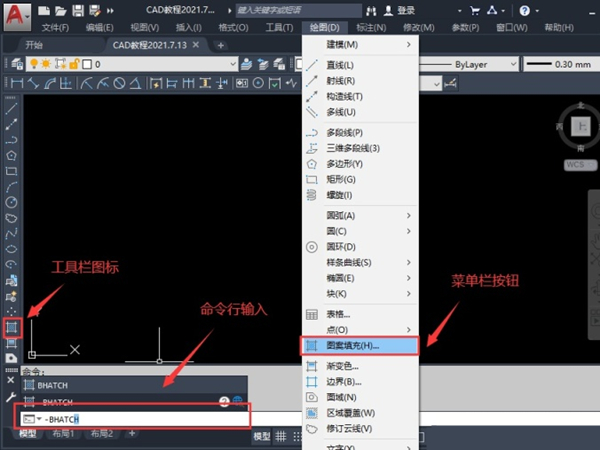The image size is (600, 450).
Task: Click the Save icon in quick access toolbar
Action: 76,9
